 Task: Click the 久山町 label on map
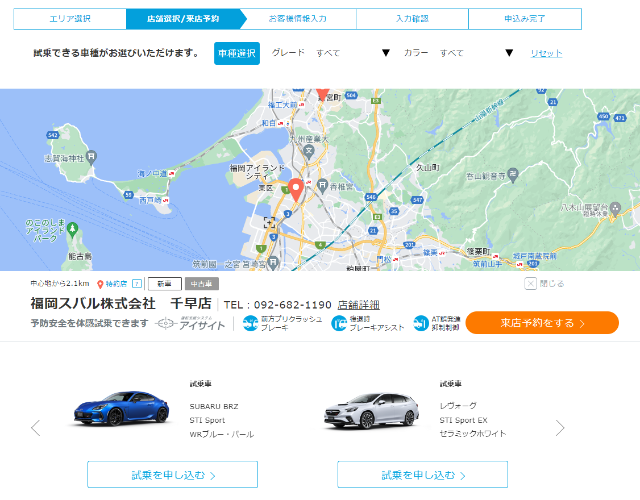pos(427,167)
